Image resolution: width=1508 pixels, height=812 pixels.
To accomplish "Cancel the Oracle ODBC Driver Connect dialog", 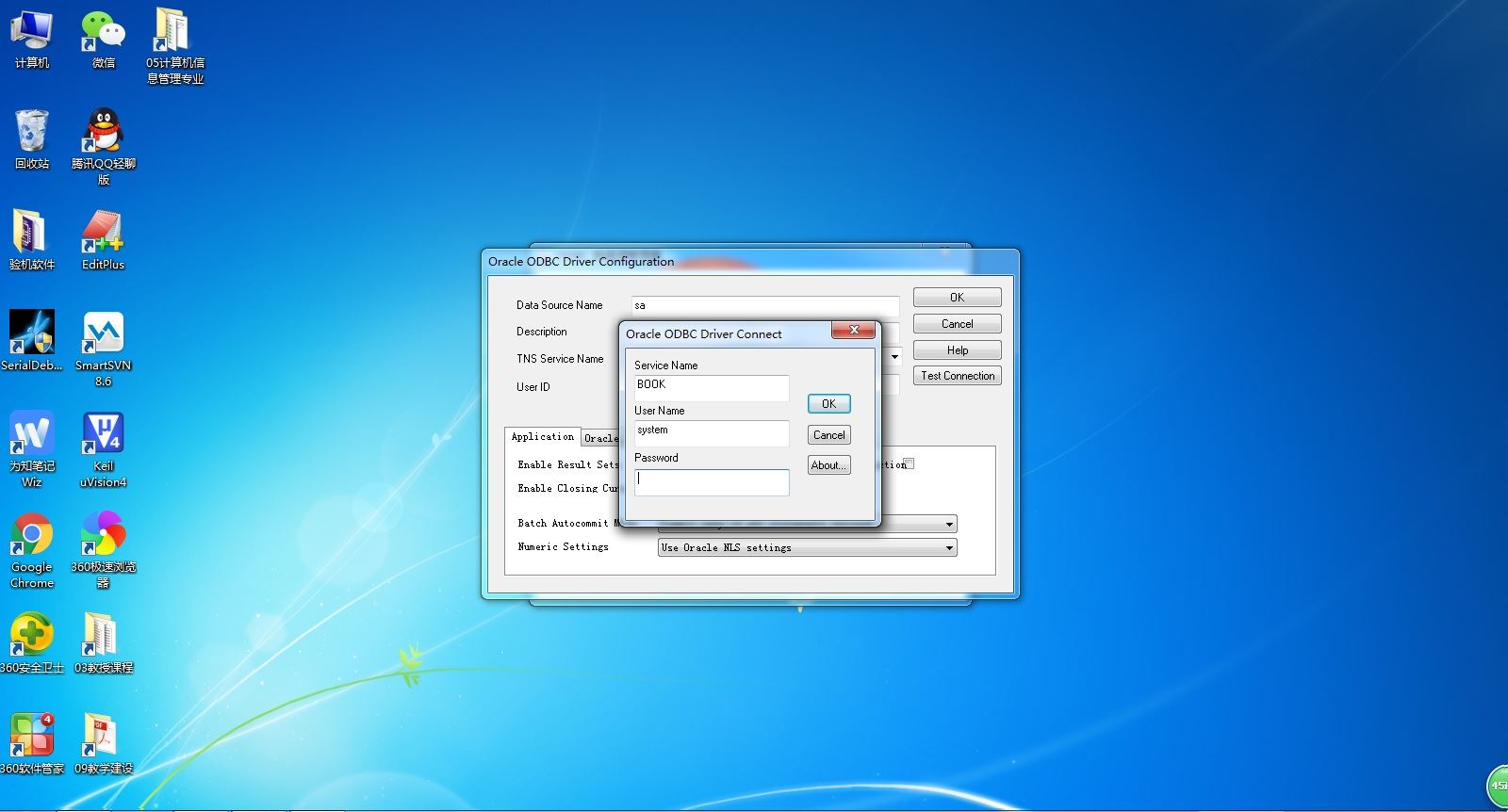I will pyautogui.click(x=829, y=435).
